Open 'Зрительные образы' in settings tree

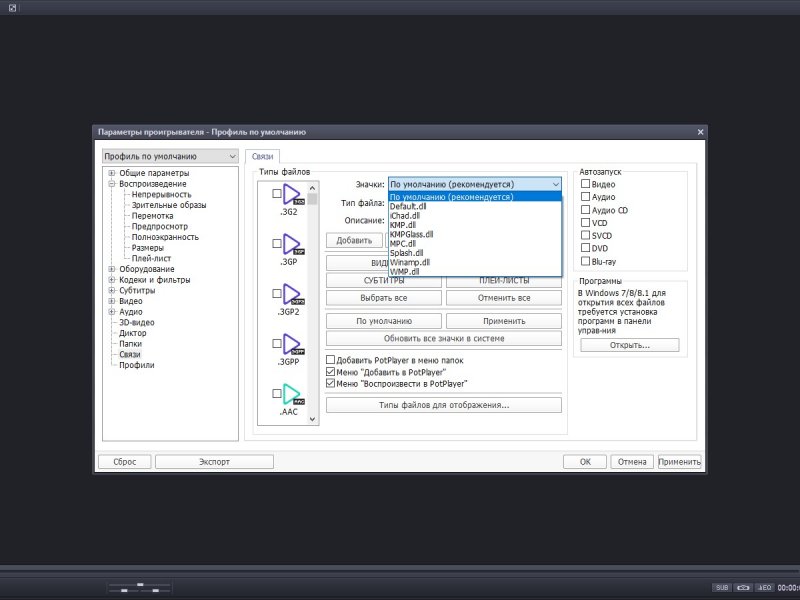click(x=169, y=205)
